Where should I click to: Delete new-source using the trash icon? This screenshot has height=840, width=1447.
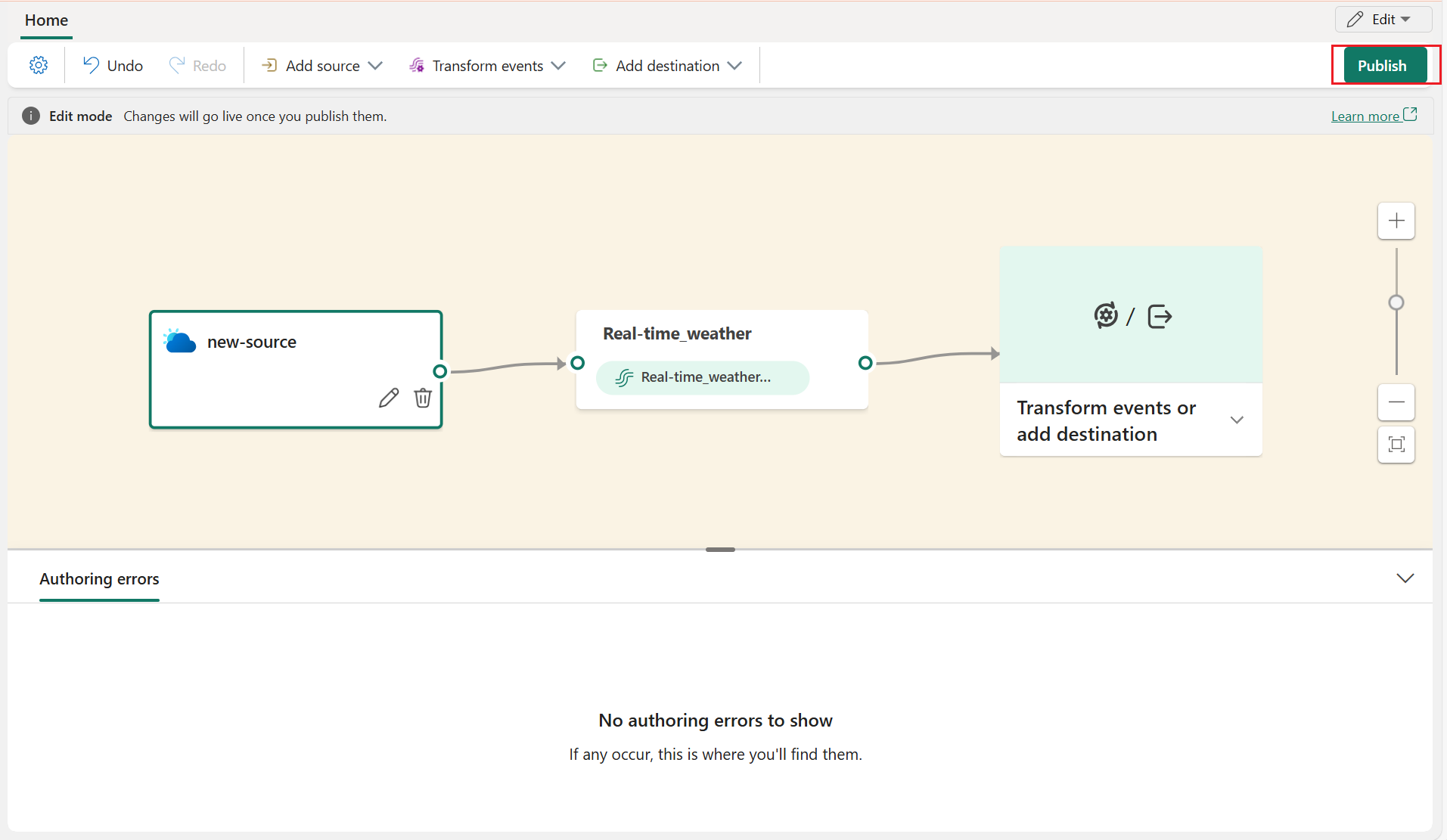(423, 398)
